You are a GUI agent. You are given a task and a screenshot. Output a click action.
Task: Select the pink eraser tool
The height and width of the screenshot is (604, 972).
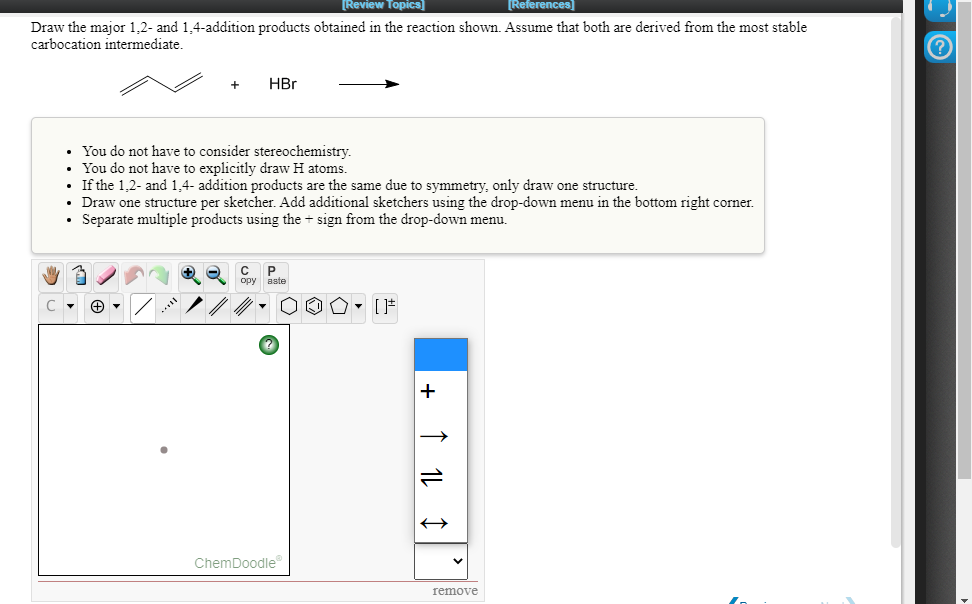(106, 275)
